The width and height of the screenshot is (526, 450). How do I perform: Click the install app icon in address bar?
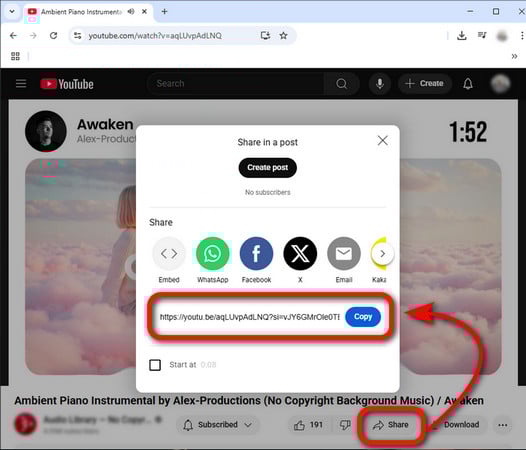click(265, 36)
